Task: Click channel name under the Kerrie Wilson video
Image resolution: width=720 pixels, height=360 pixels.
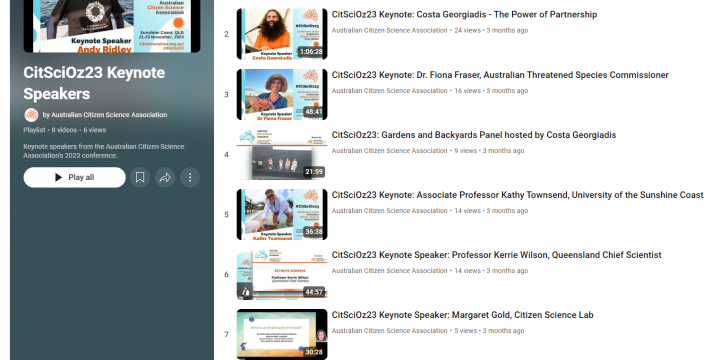Action: pos(389,270)
